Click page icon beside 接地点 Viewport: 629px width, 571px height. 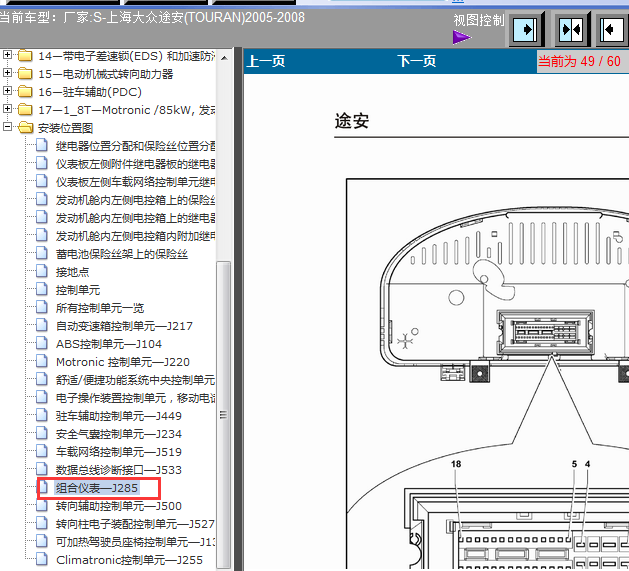tap(42, 271)
